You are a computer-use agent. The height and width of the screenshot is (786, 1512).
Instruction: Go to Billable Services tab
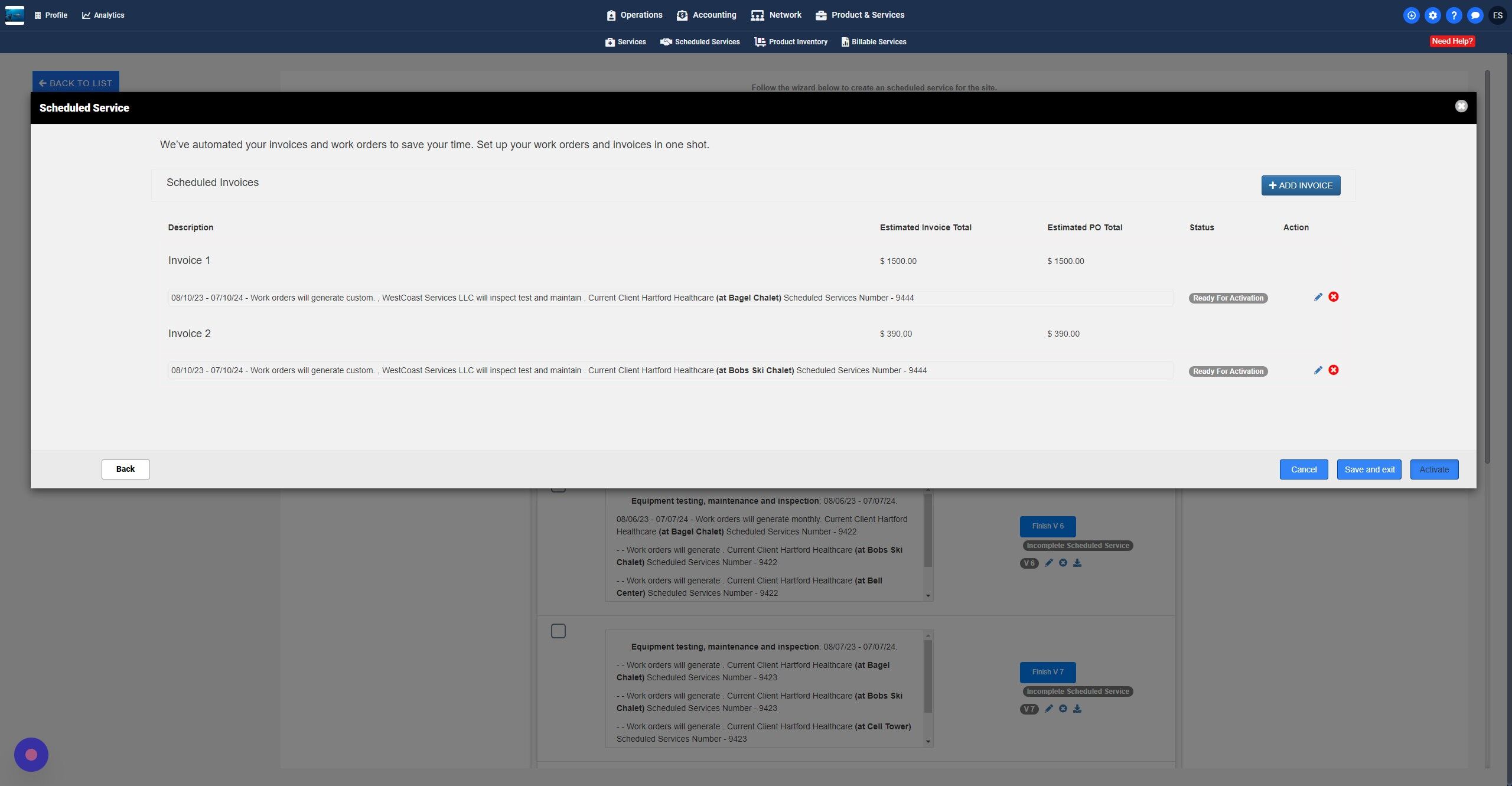click(x=874, y=42)
